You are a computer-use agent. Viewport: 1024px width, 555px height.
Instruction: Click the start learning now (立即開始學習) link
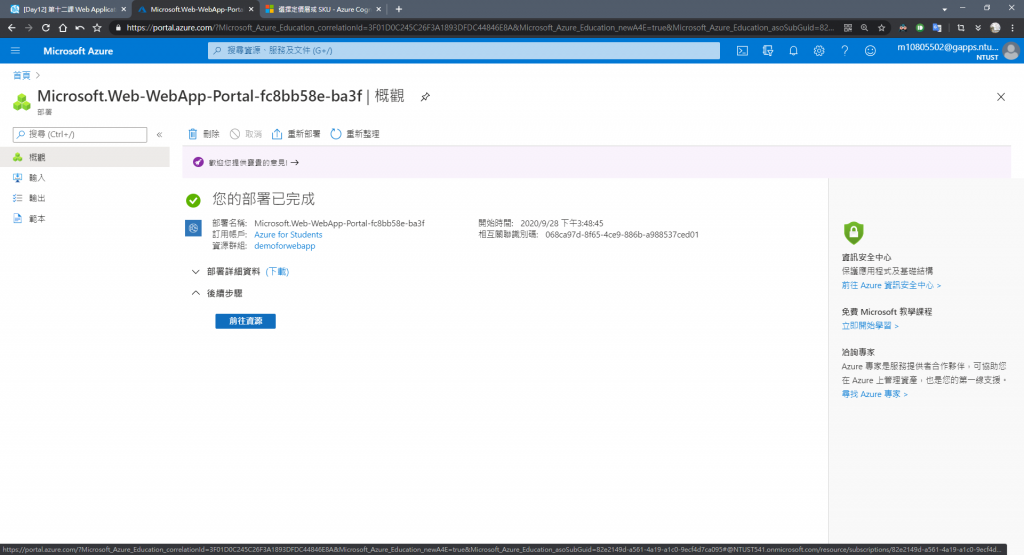click(x=870, y=326)
